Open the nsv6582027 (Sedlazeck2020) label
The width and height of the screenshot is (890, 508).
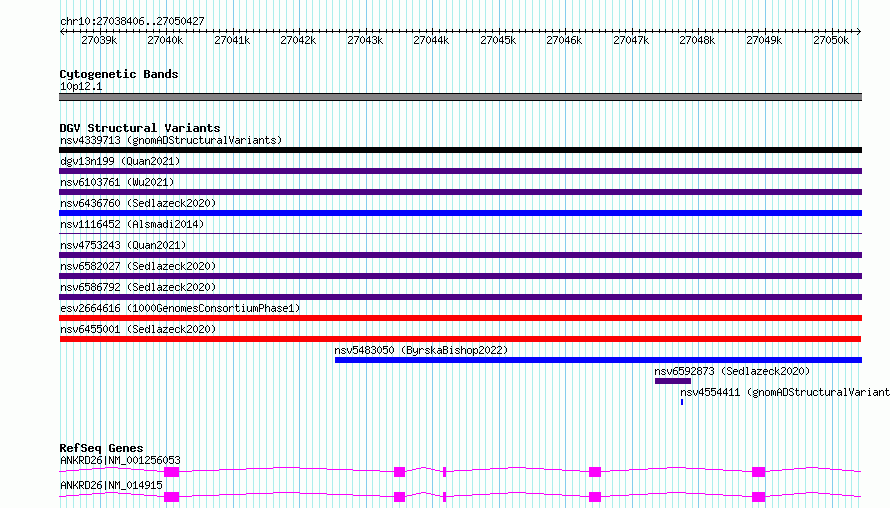pyautogui.click(x=138, y=266)
